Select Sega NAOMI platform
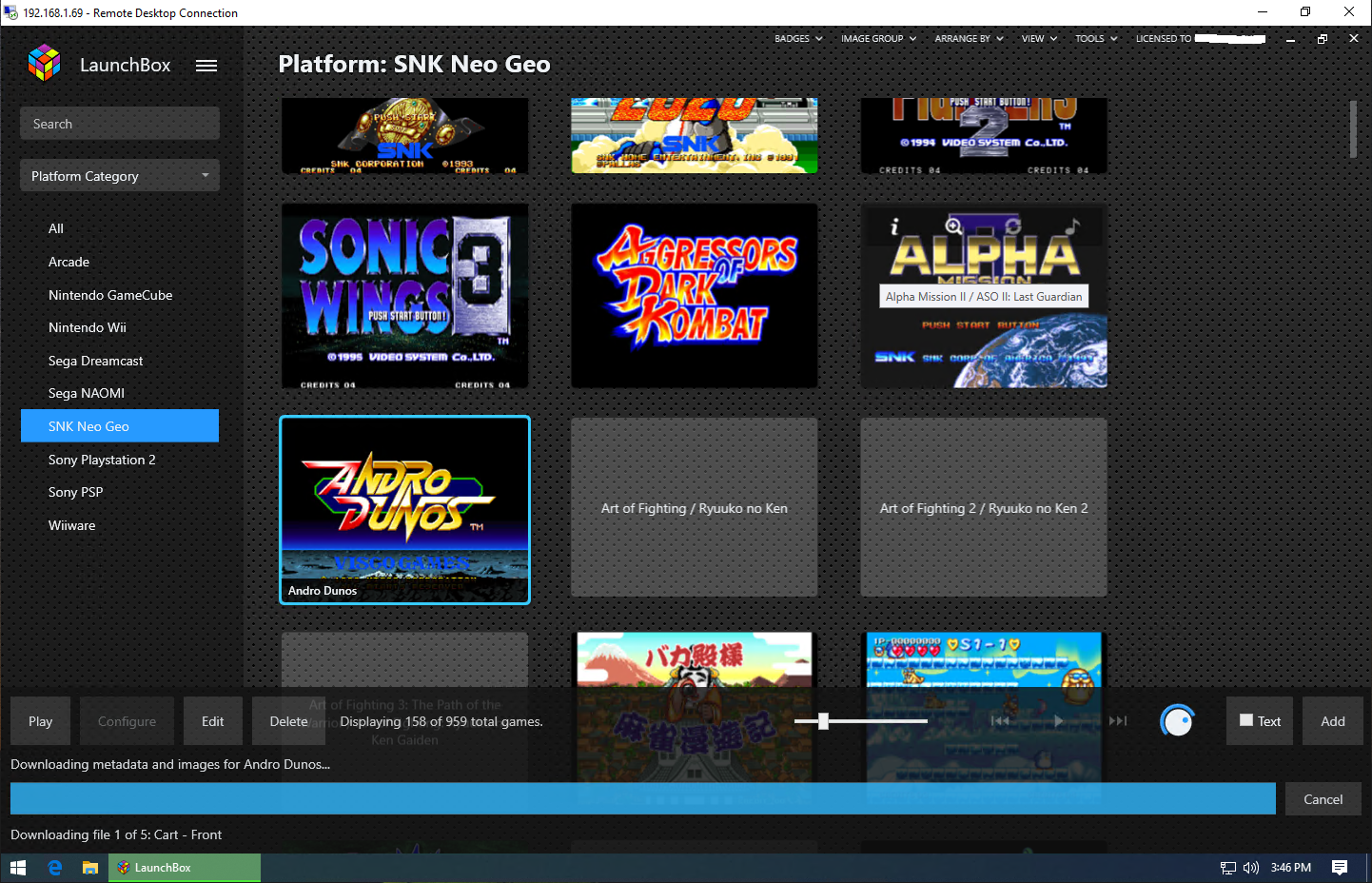 tap(120, 393)
